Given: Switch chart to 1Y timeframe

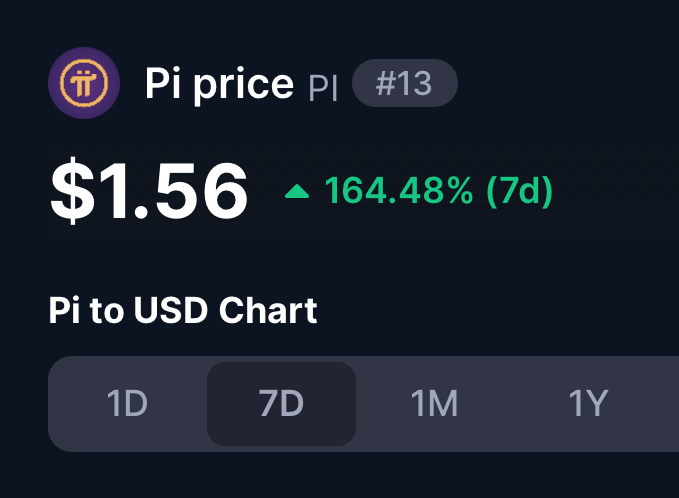Looking at the screenshot, I should tap(588, 404).
